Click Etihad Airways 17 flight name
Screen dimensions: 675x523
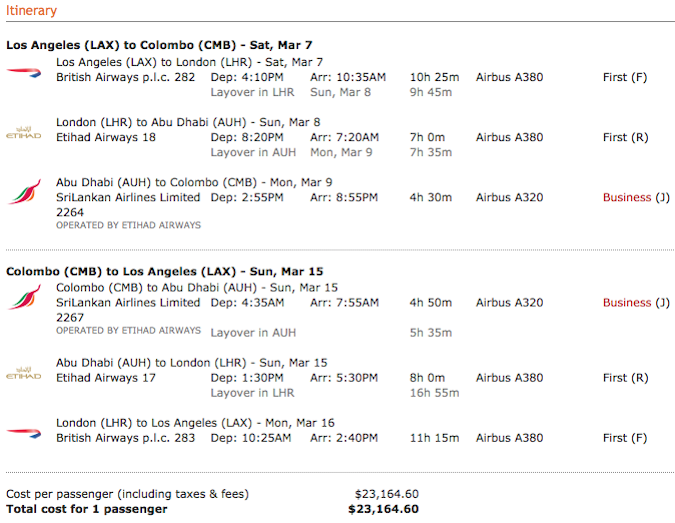click(106, 378)
